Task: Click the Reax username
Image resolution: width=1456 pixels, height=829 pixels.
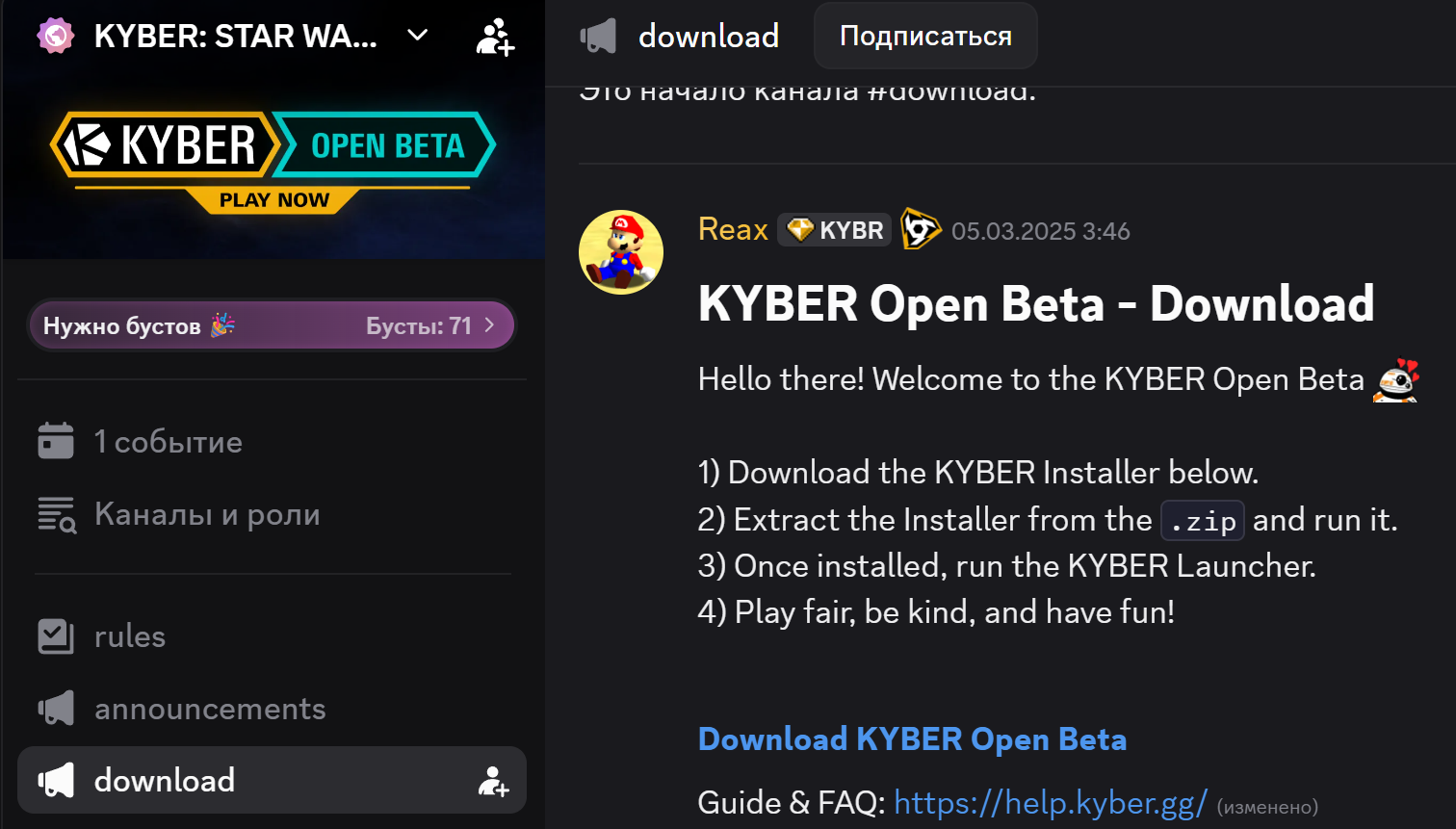Action: pos(733,230)
